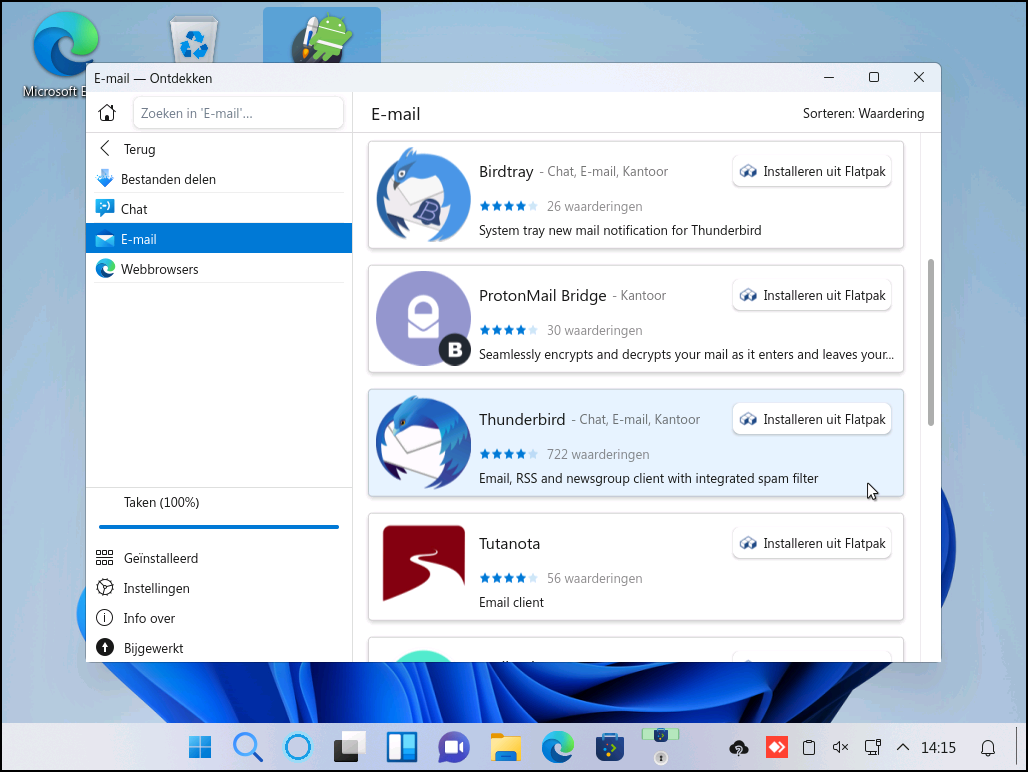Screen dimensions: 1028x772
Task: Click the taskbar clock 14:15
Action: 938,748
